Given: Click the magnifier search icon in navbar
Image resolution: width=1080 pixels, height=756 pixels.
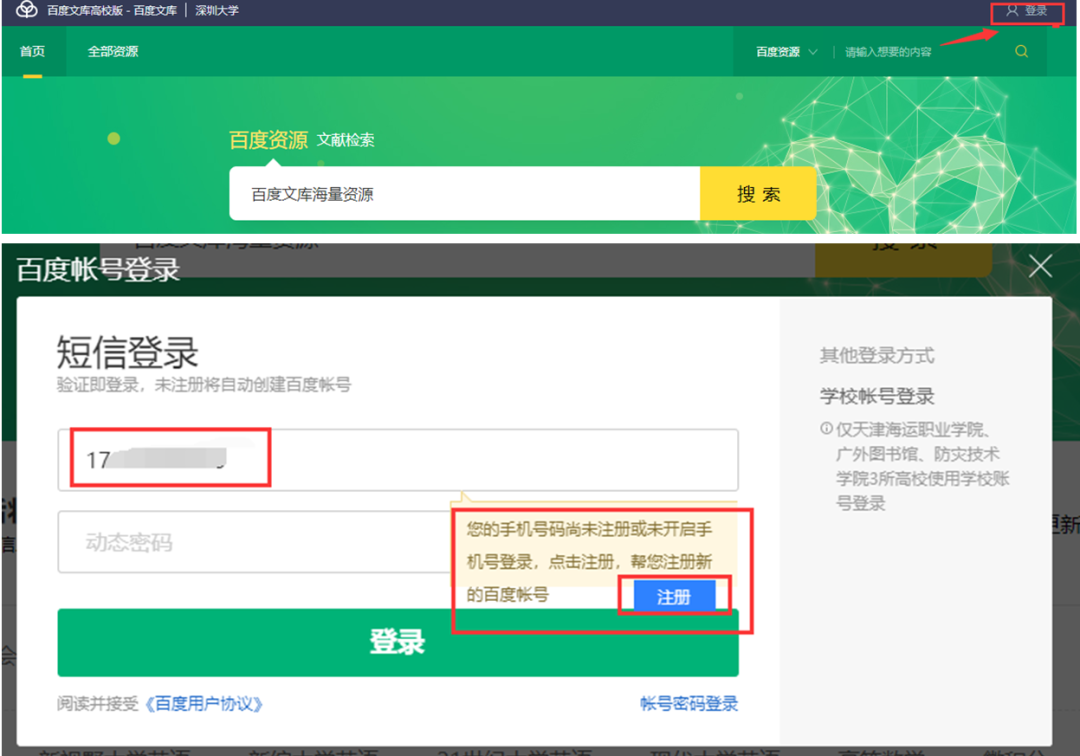Looking at the screenshot, I should click(1020, 50).
